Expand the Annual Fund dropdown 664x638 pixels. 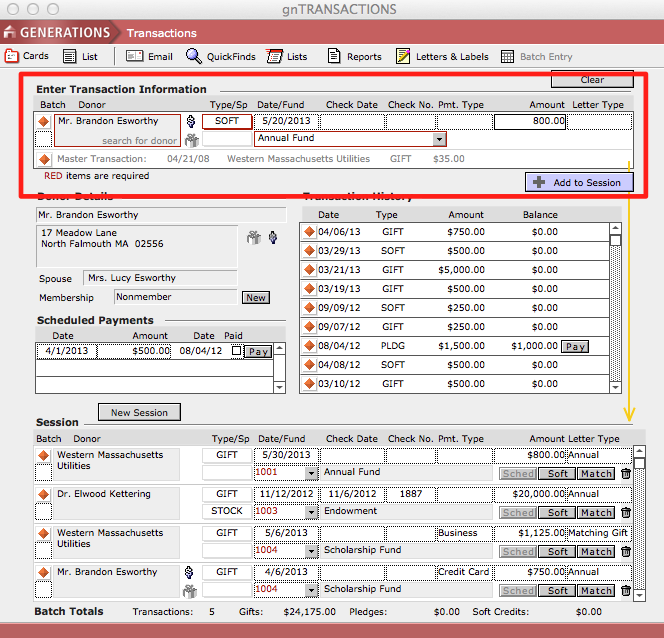(x=439, y=140)
